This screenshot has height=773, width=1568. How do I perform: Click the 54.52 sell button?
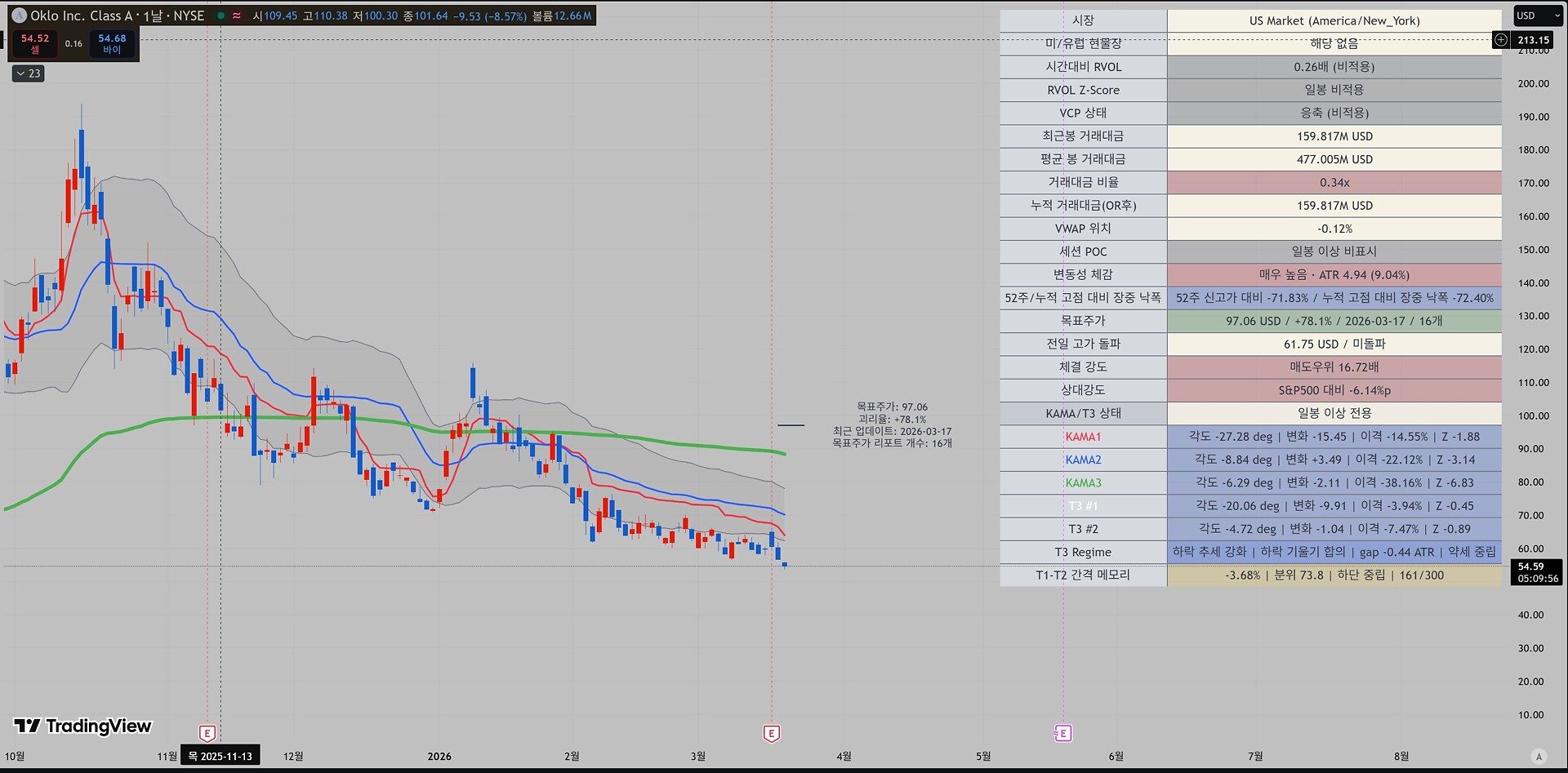pos(35,43)
